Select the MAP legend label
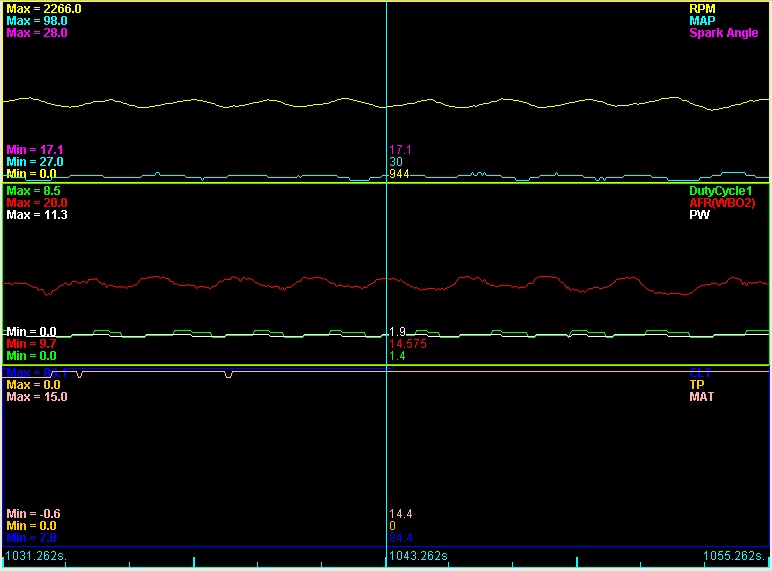The height and width of the screenshot is (571, 772). point(702,20)
